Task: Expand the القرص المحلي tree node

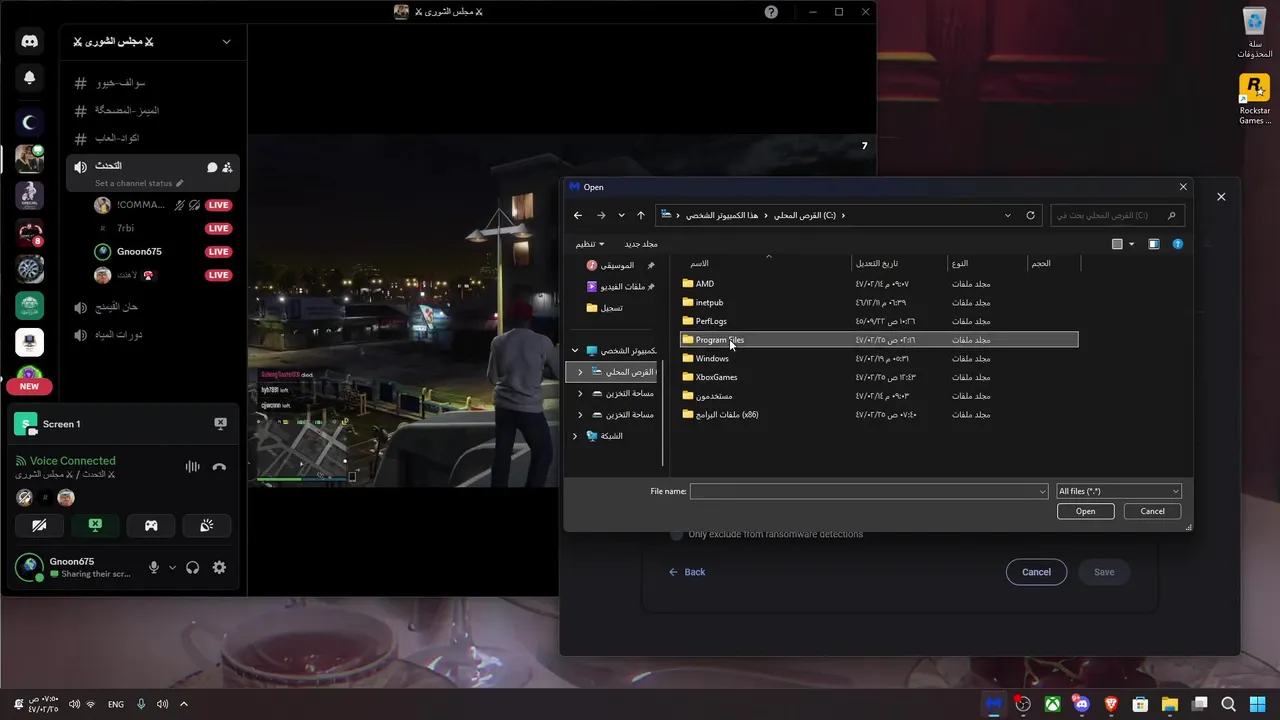Action: pos(580,372)
